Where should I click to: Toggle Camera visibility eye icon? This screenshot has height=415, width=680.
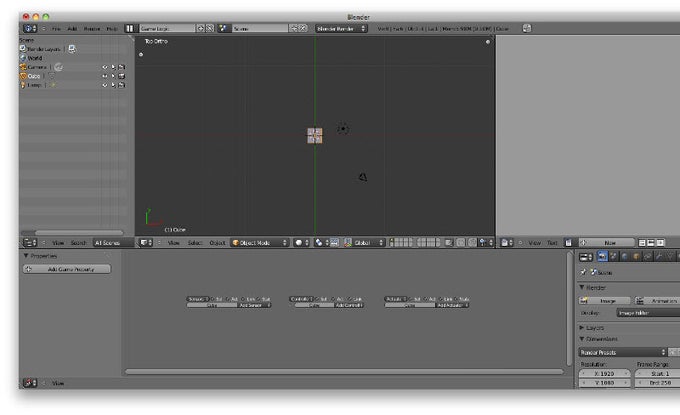coord(105,67)
